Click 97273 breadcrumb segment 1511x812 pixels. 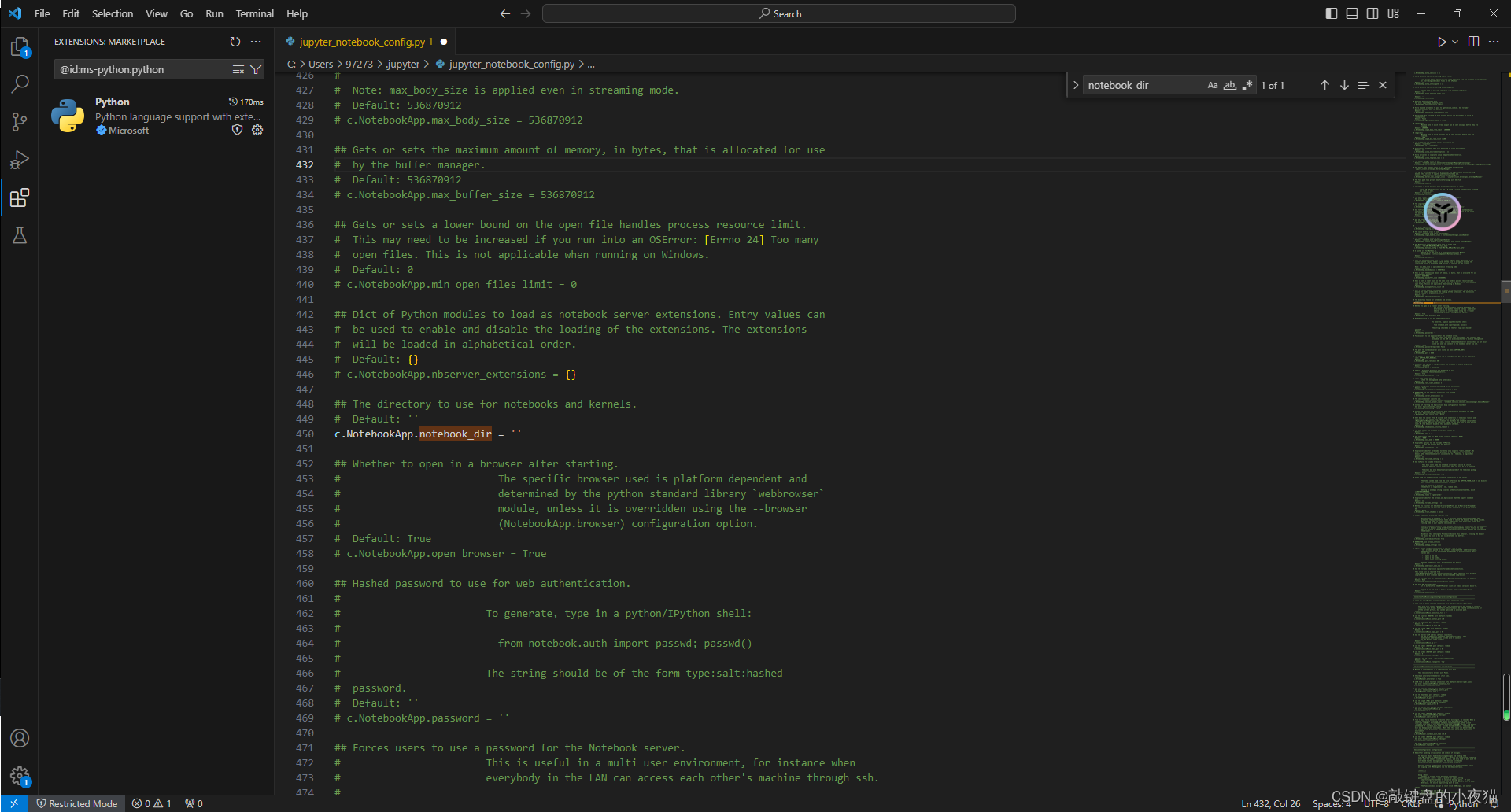(360, 64)
